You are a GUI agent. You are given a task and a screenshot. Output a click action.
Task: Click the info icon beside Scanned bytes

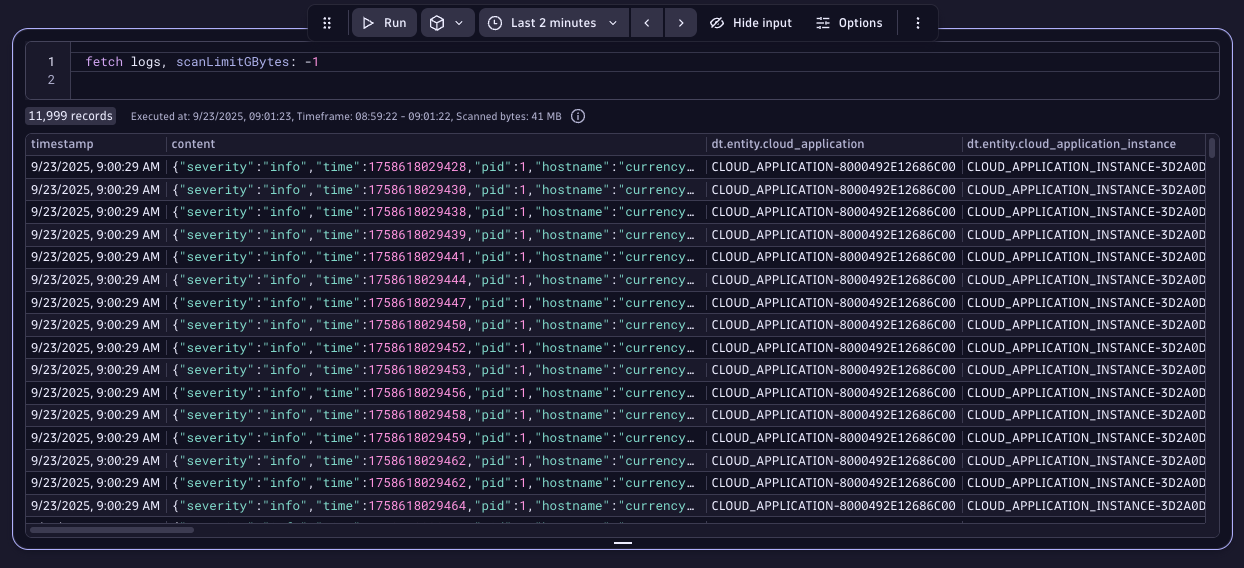click(x=578, y=116)
